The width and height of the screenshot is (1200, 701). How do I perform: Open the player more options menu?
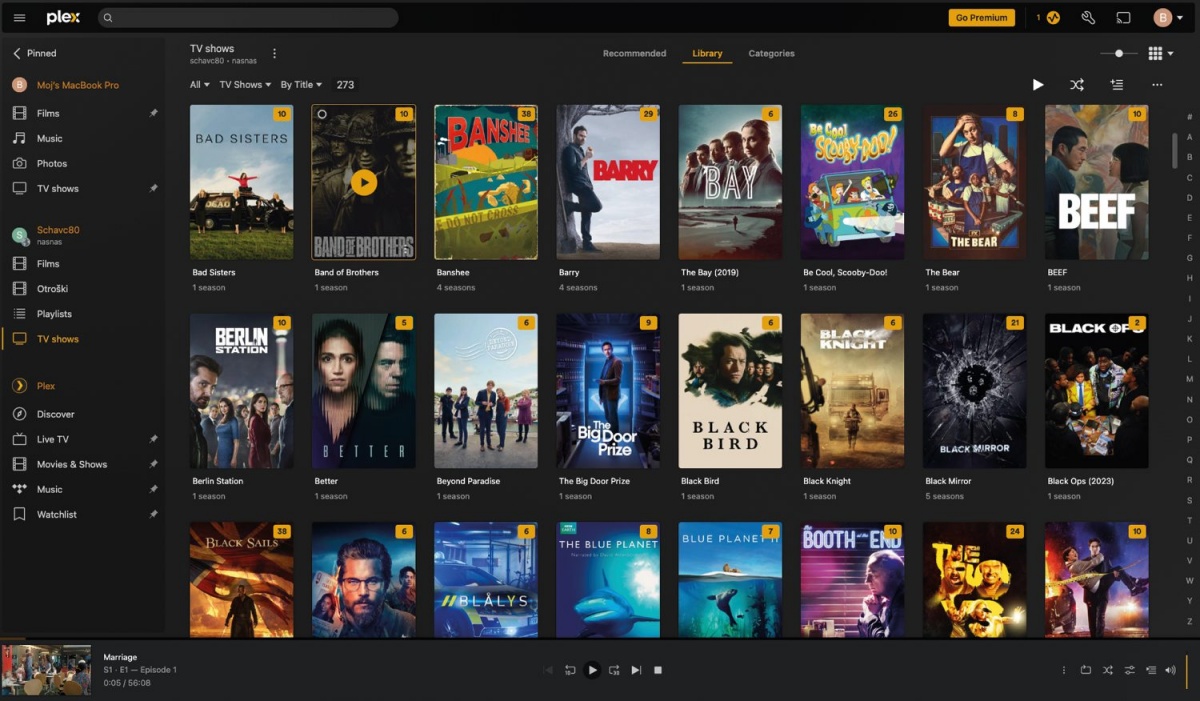pos(1063,670)
